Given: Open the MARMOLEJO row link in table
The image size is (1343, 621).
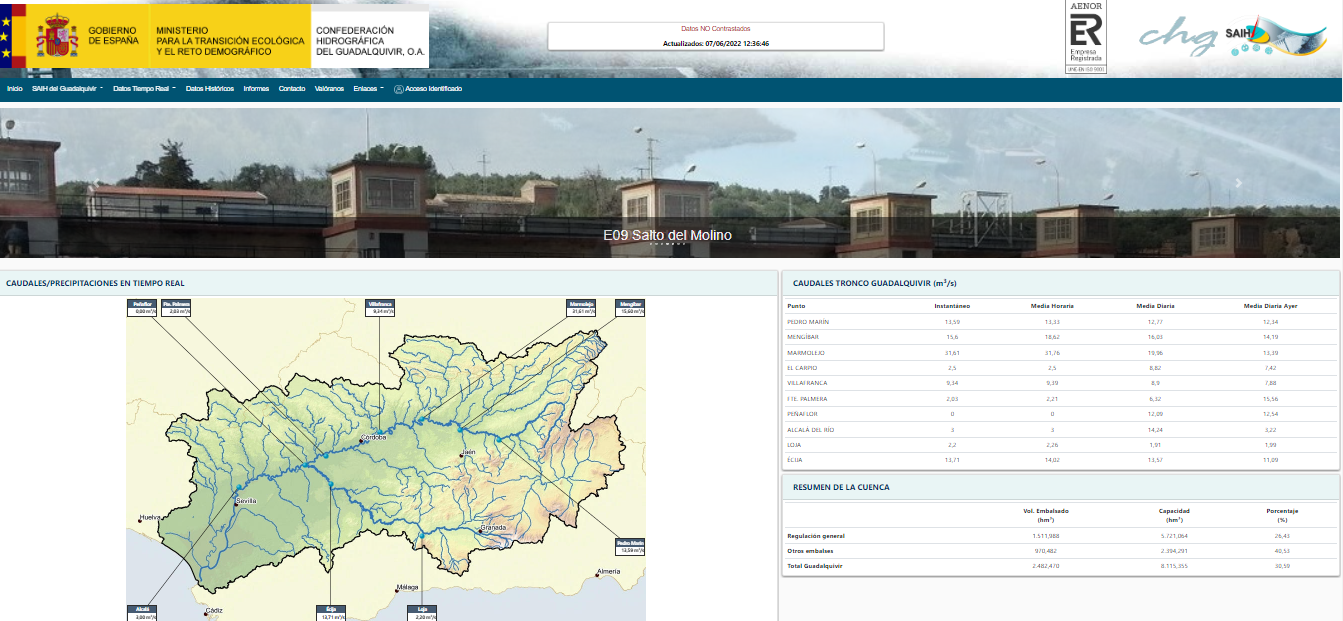Looking at the screenshot, I should click(809, 353).
